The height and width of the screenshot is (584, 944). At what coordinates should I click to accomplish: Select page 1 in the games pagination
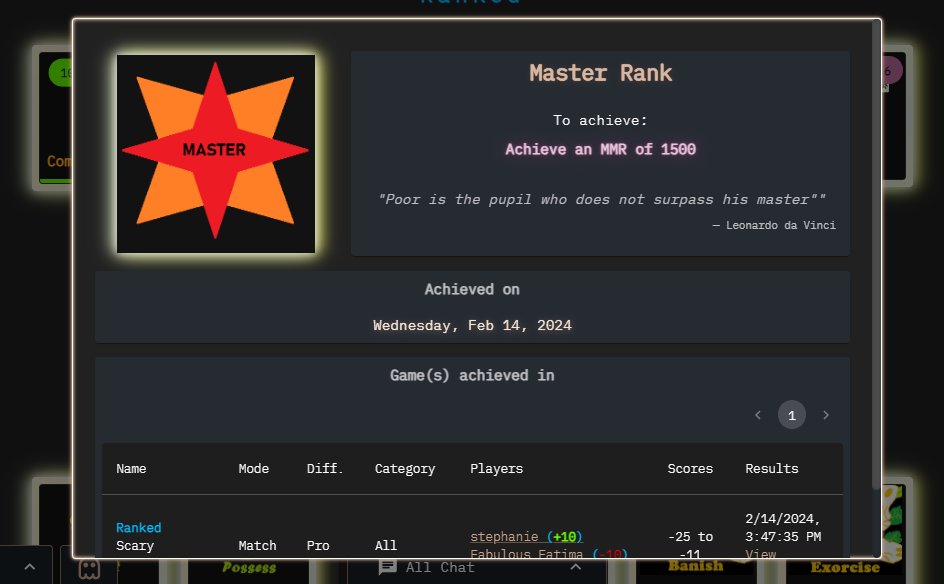coord(792,414)
